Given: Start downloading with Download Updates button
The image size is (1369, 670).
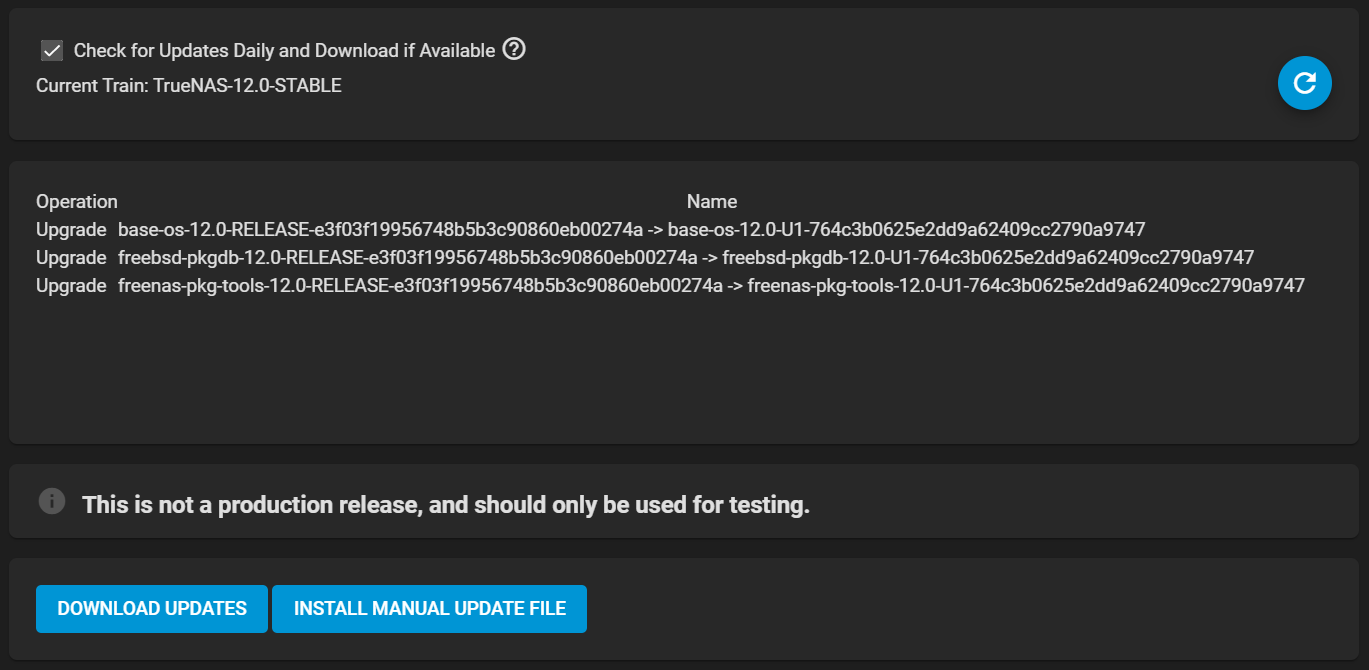Looking at the screenshot, I should coord(152,609).
